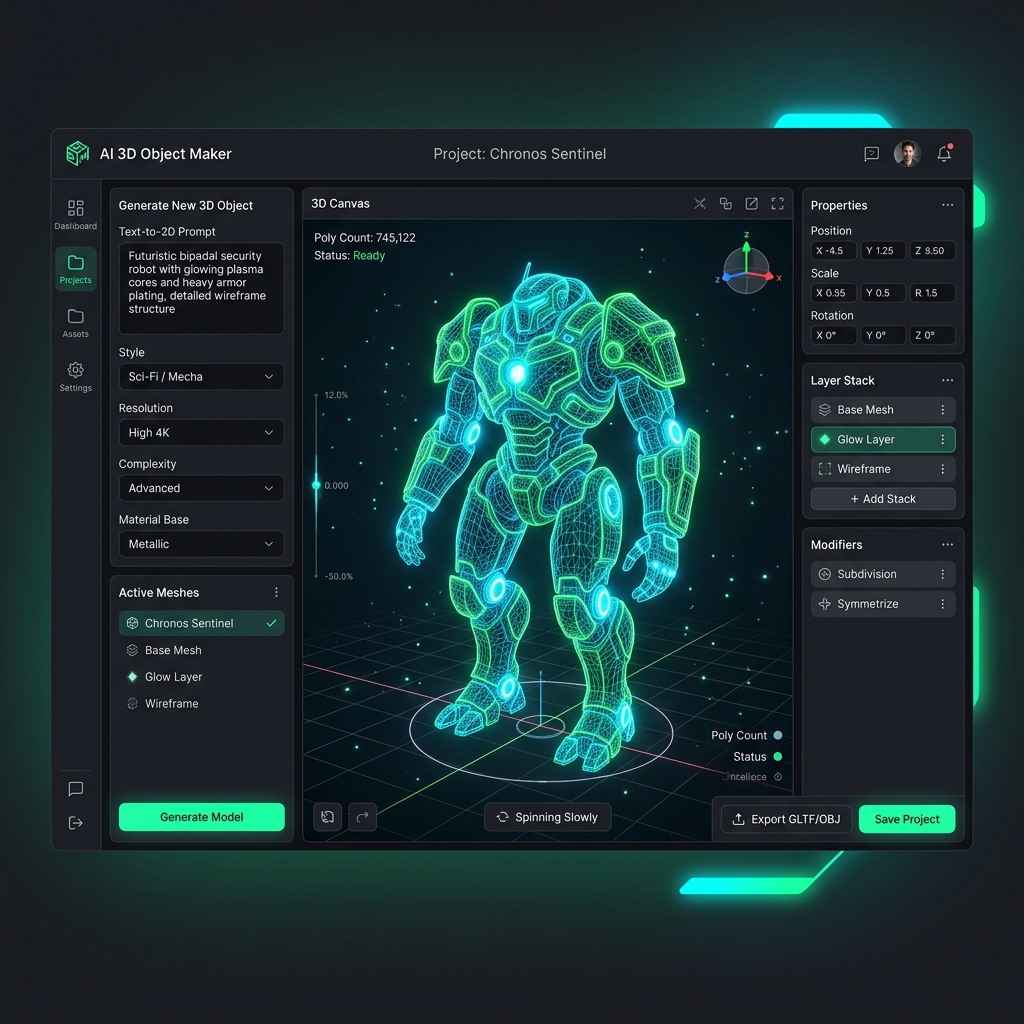Select Wireframe in Active Meshes list

(201, 704)
